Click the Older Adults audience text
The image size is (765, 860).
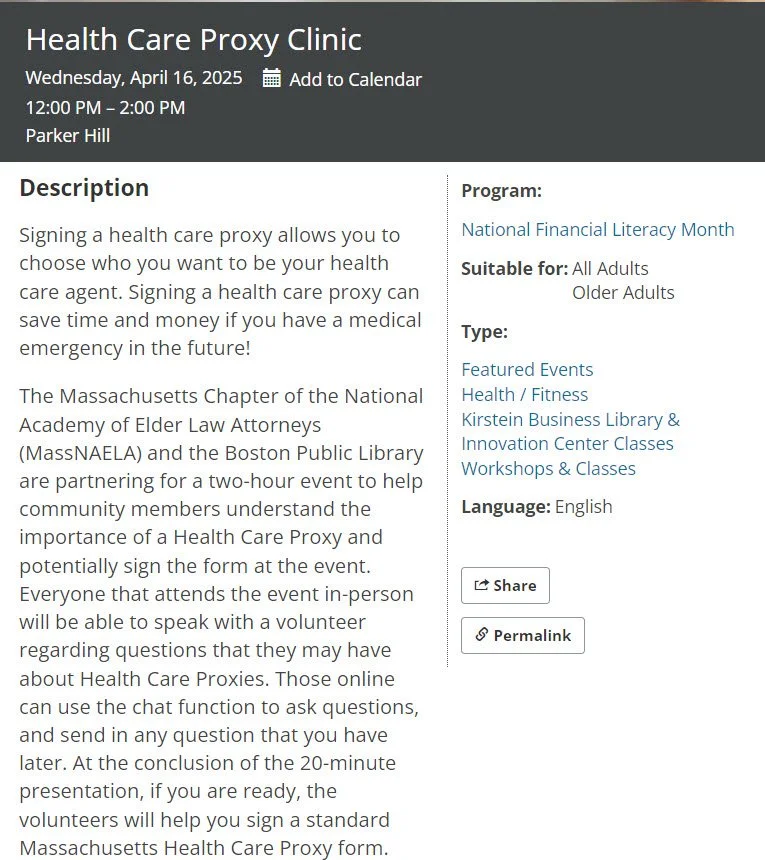(623, 293)
